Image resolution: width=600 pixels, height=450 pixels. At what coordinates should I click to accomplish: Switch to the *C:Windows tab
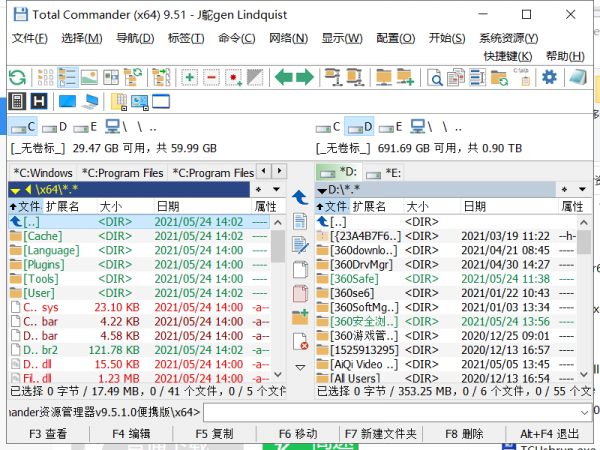(x=43, y=173)
